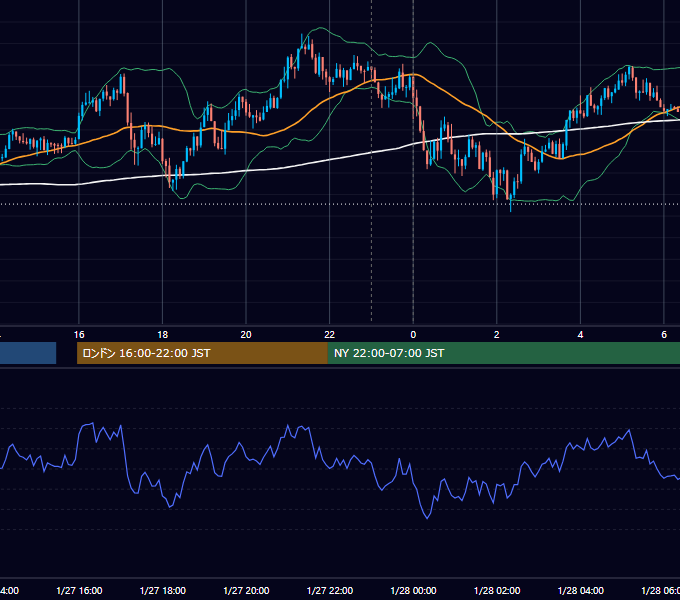This screenshot has height=600, width=680.
Task: Select the ロンドン 16:00-22:00 JST session bar
Action: (x=202, y=353)
